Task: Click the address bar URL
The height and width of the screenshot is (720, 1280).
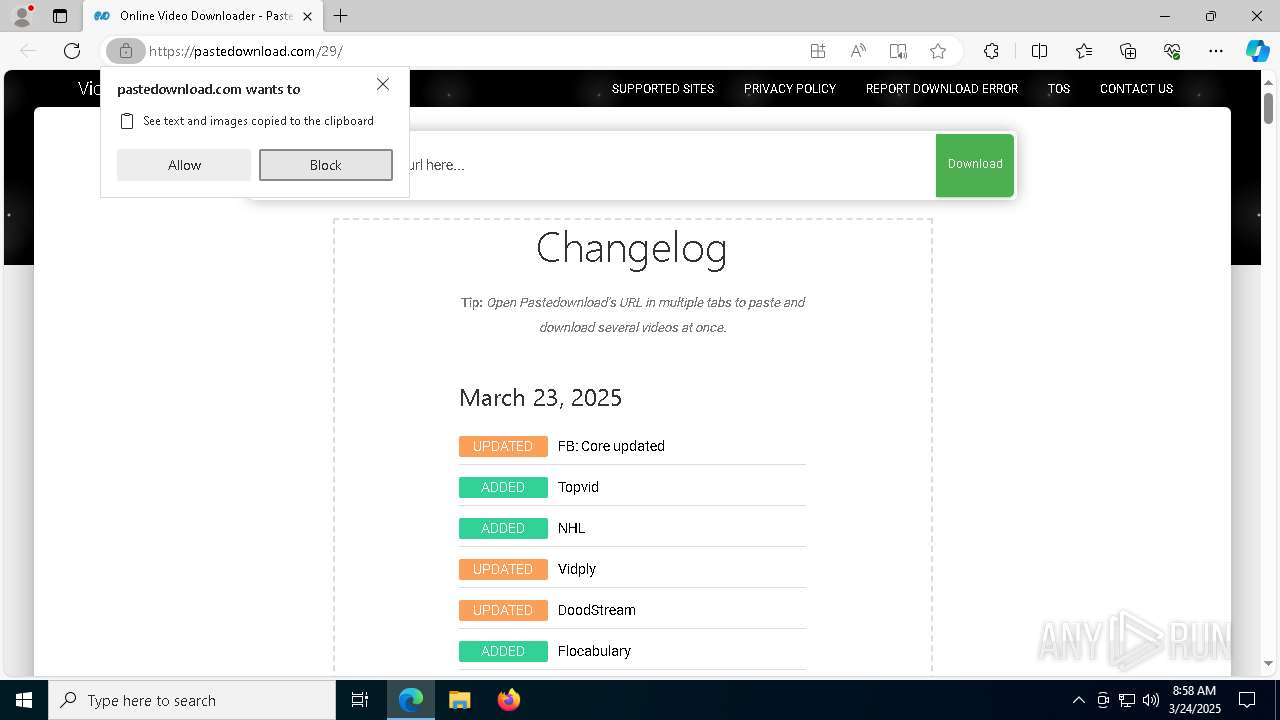Action: click(246, 51)
